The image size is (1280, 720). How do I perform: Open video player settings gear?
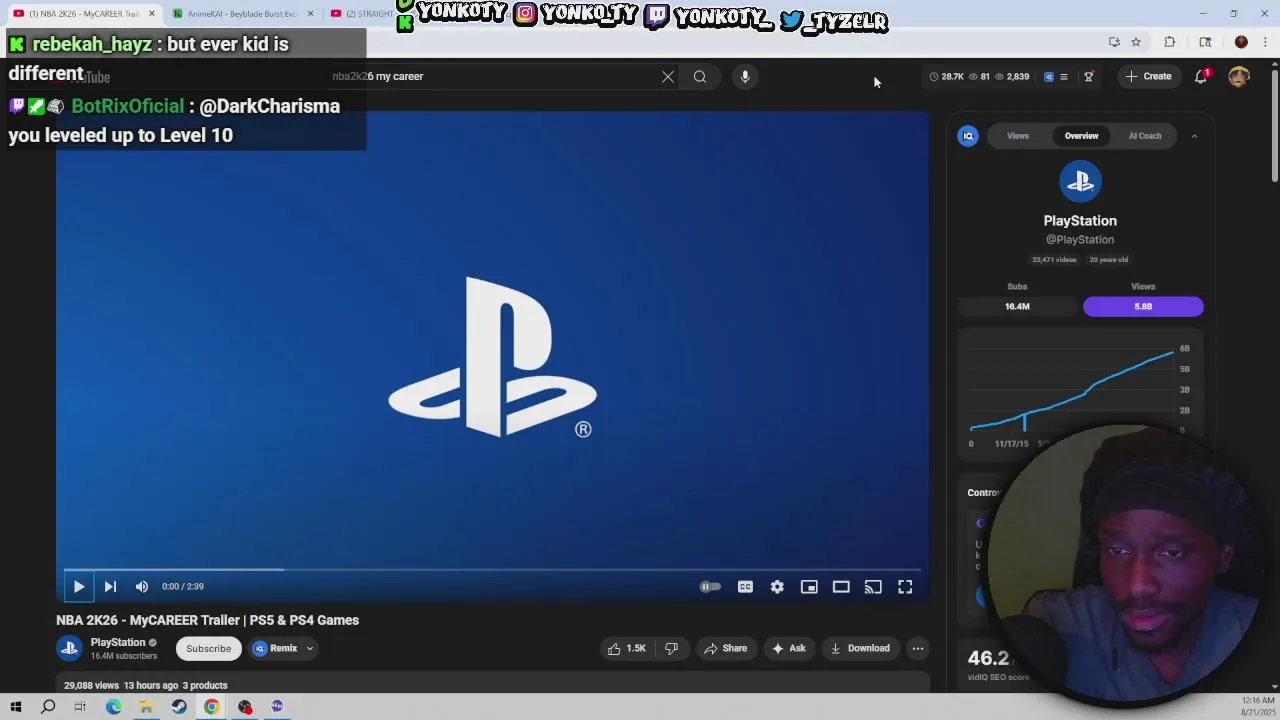pos(777,587)
